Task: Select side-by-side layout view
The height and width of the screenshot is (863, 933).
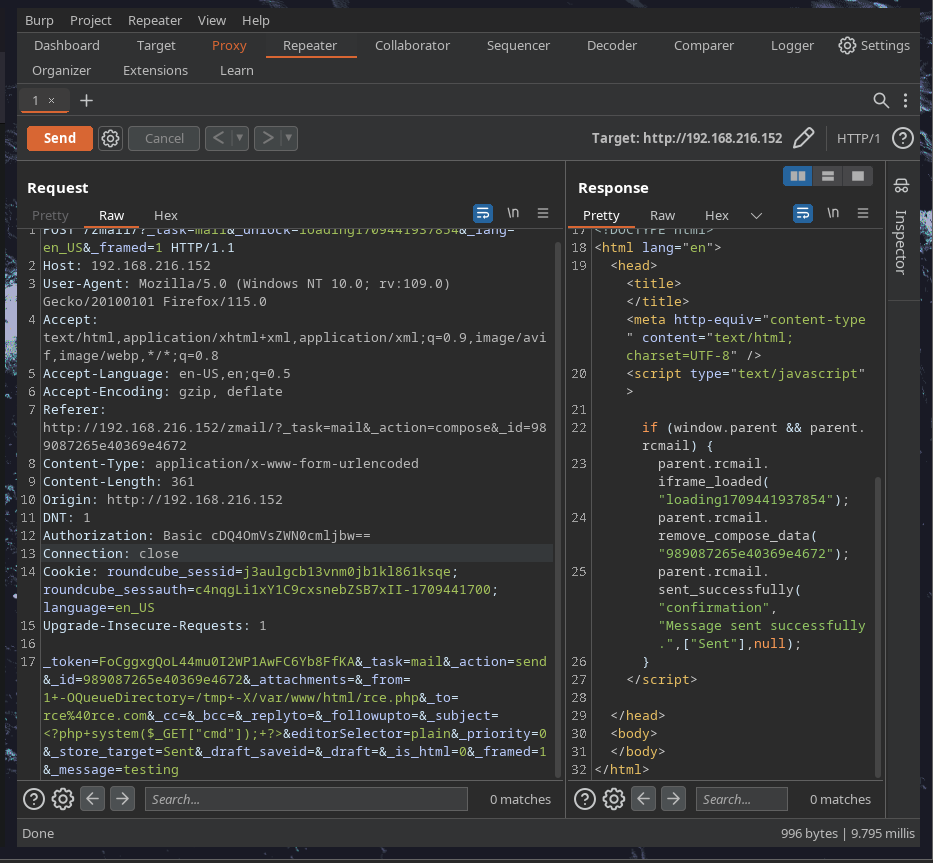Action: click(x=797, y=176)
